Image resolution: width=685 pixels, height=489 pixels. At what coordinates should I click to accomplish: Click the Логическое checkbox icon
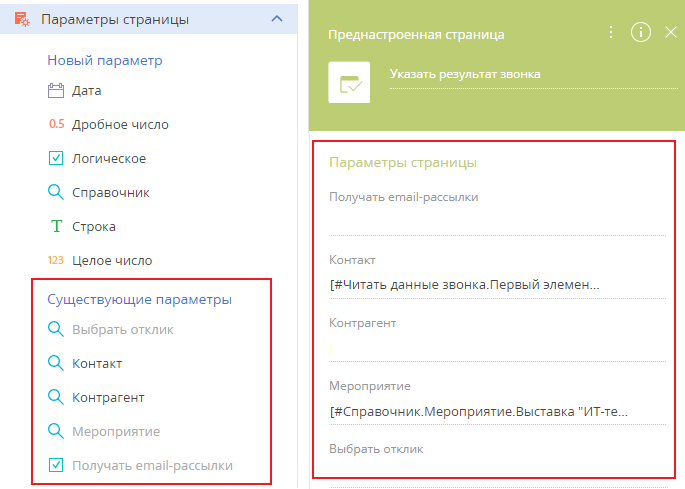pos(56,158)
